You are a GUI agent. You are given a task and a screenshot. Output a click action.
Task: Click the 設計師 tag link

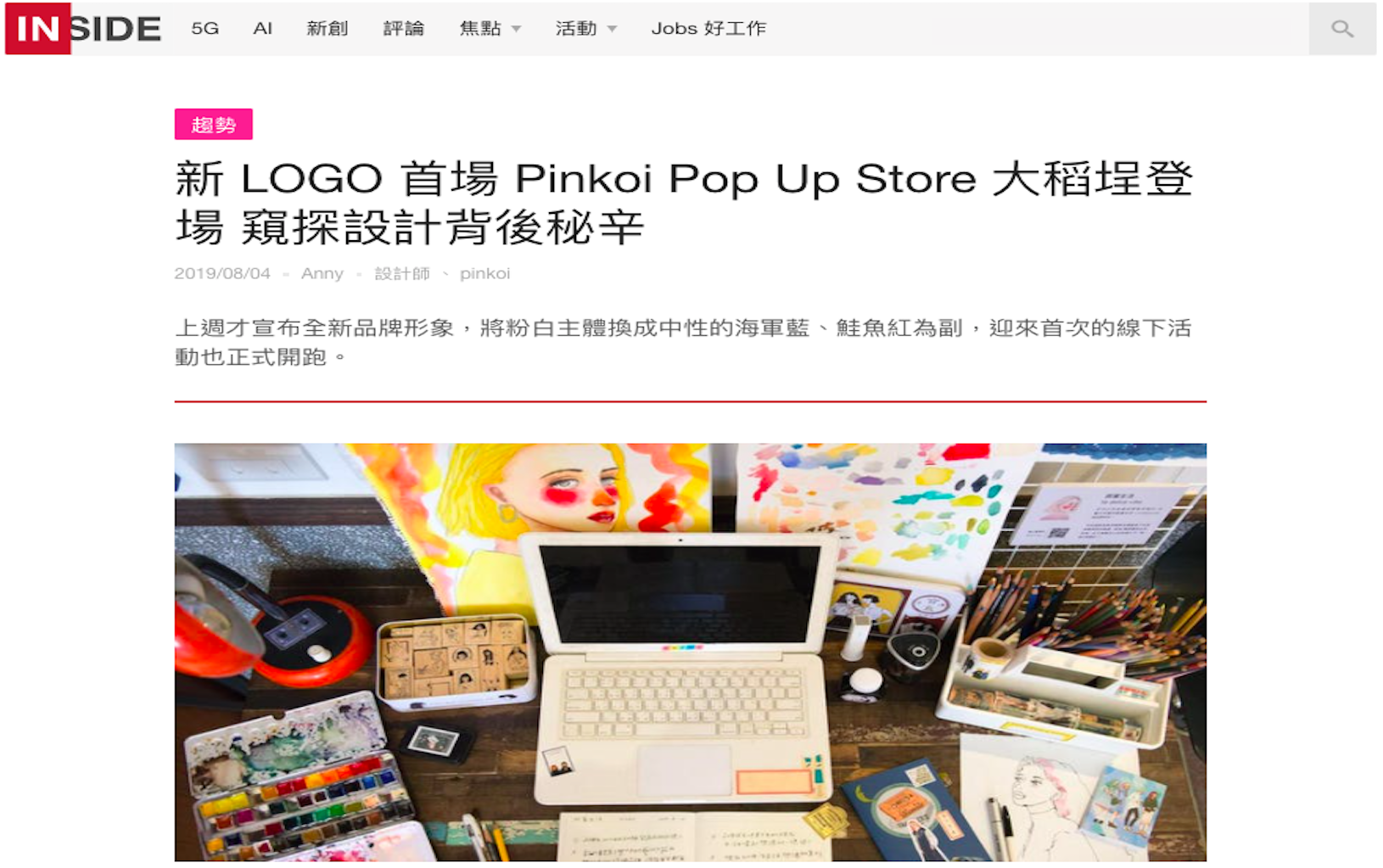402,273
